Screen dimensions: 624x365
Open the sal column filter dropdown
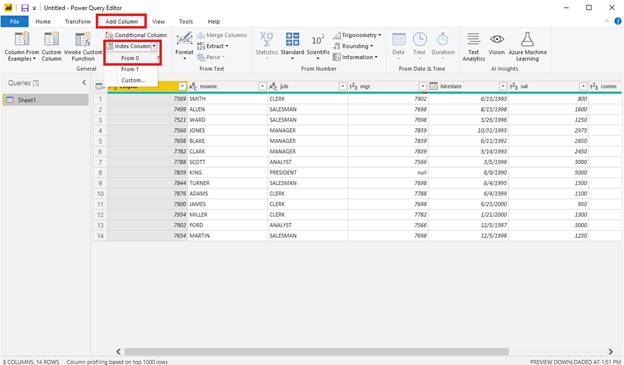click(x=583, y=86)
